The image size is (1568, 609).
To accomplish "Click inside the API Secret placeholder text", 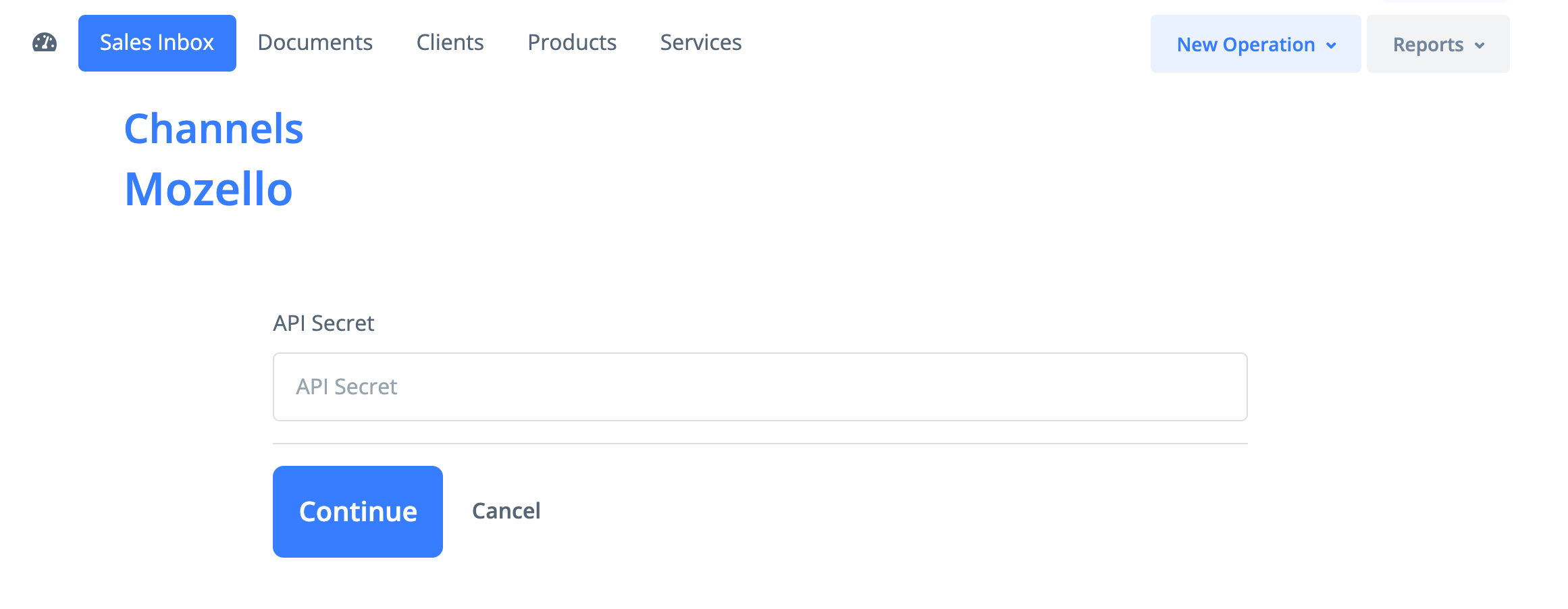I will pyautogui.click(x=346, y=387).
